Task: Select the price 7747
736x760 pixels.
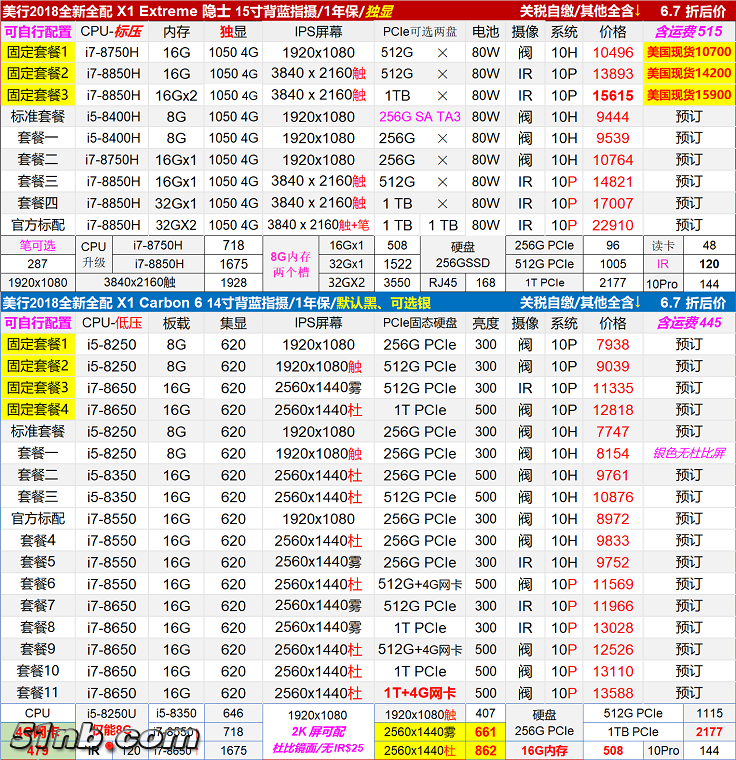Action: 613,432
